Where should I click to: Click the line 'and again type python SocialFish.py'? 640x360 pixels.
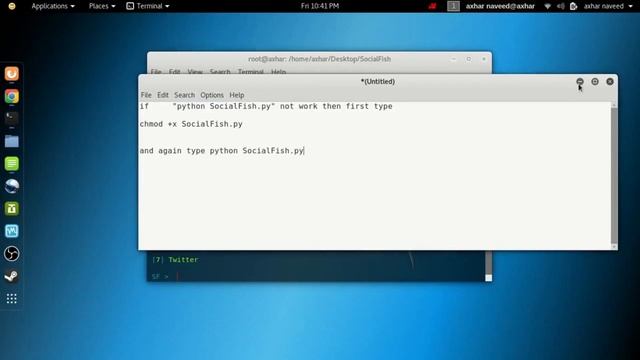pos(222,151)
